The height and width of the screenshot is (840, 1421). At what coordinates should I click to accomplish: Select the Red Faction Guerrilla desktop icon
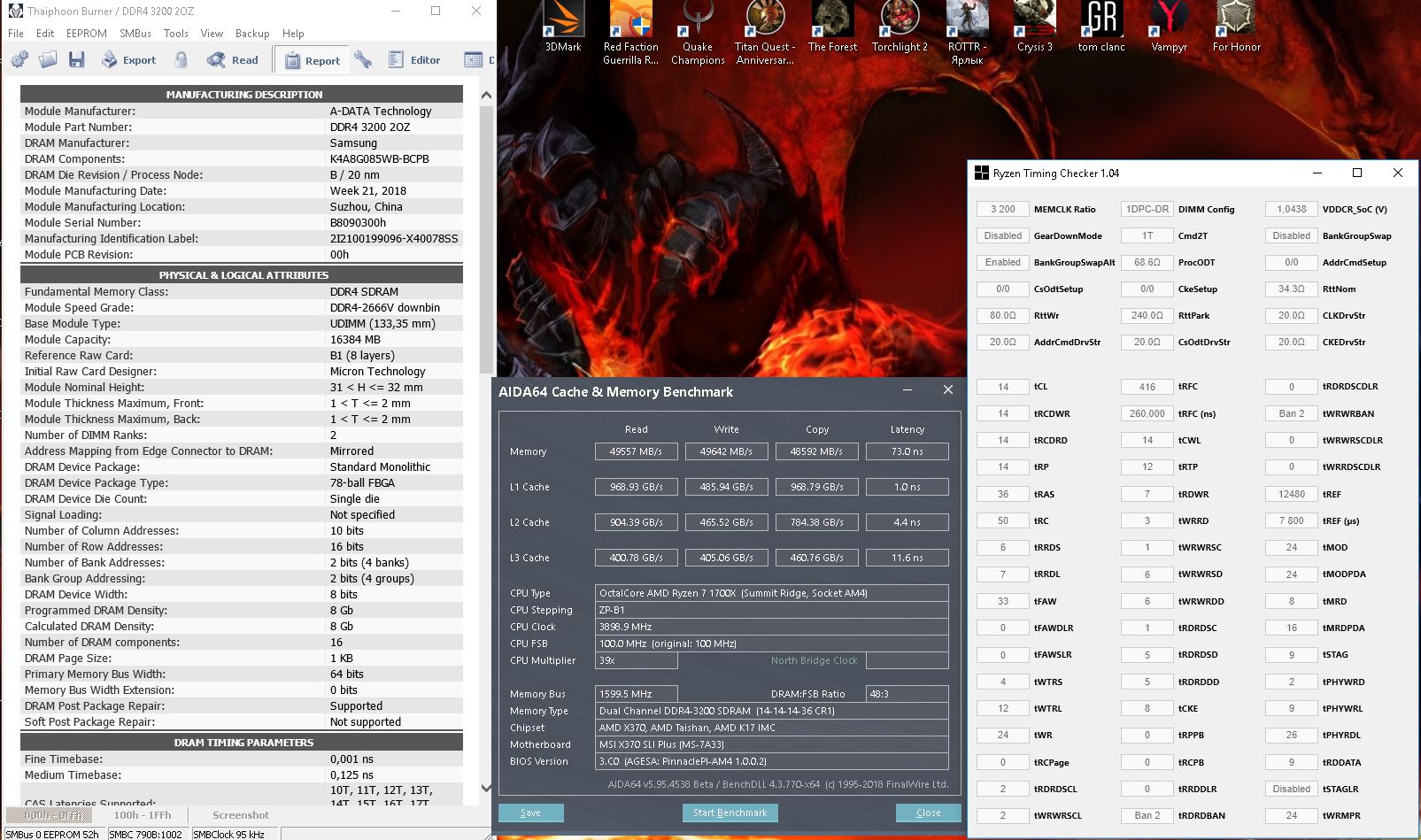coord(631,34)
